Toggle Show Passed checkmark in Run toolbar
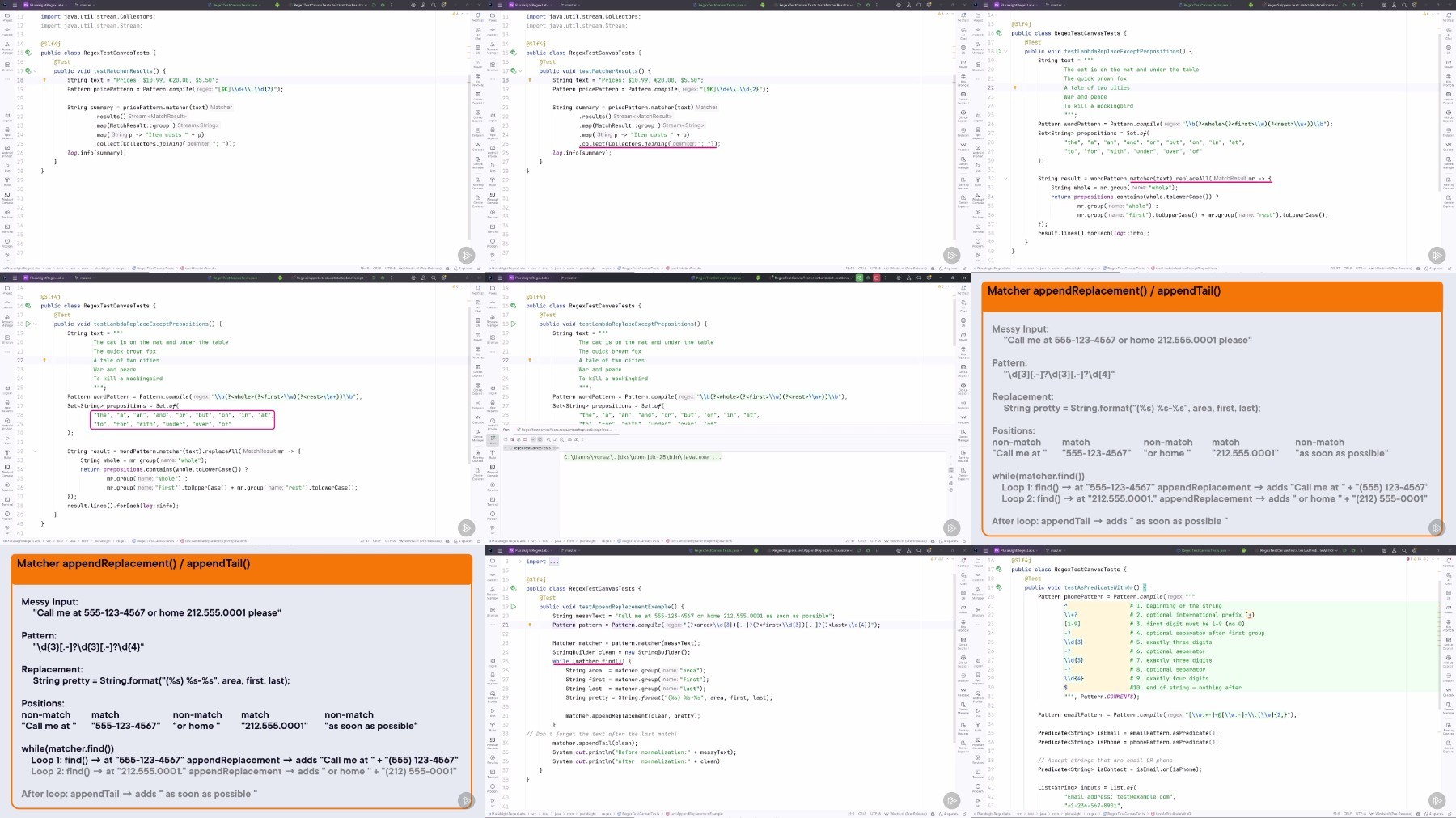The image size is (1456, 818). coord(533,439)
